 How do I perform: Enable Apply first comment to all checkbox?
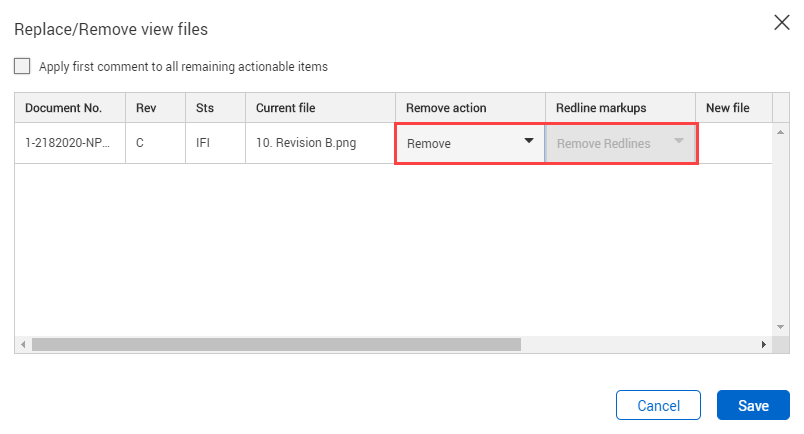click(x=22, y=66)
